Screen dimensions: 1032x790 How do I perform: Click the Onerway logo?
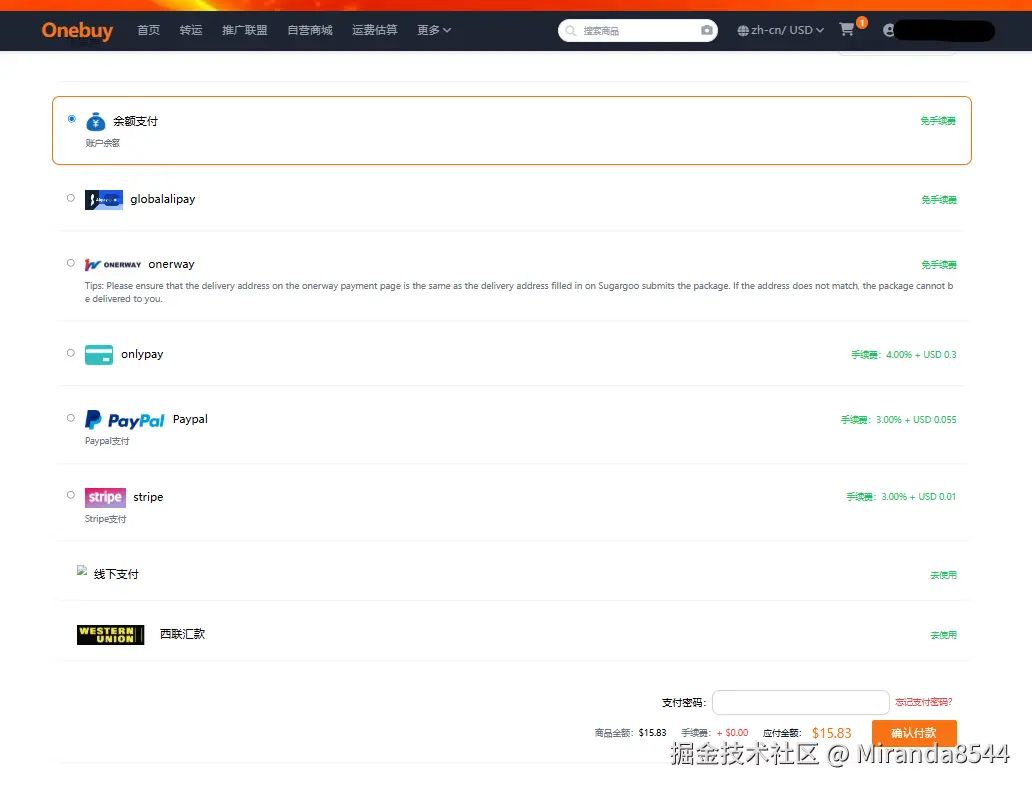[113, 265]
